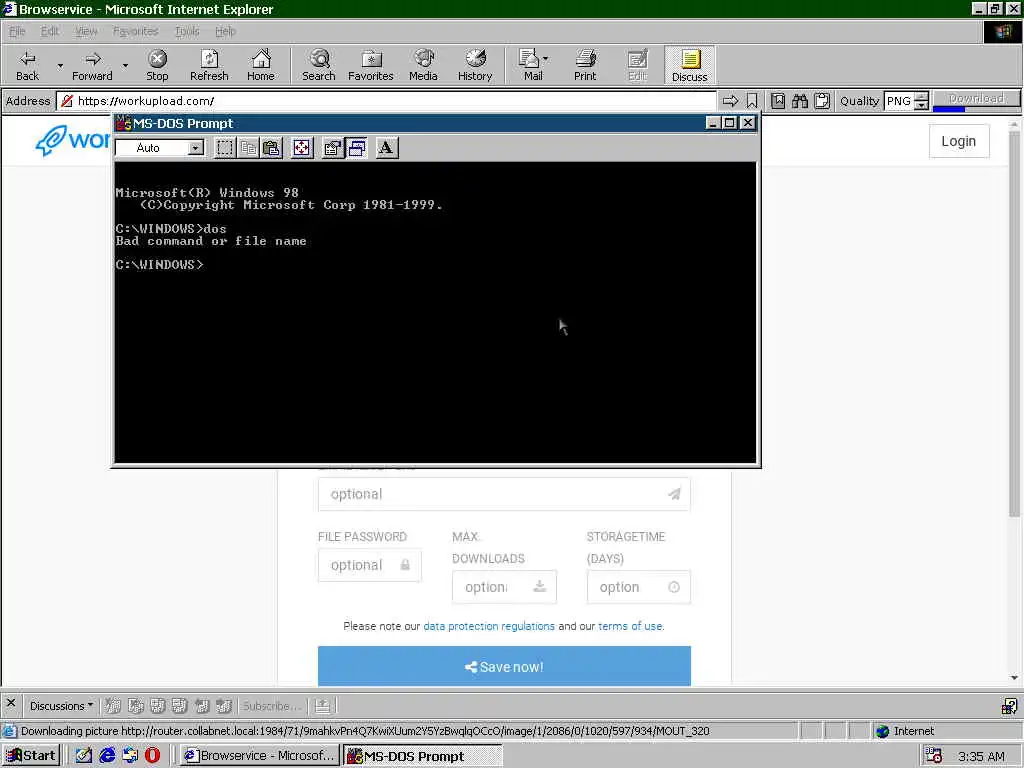Open the Search pane

point(319,65)
